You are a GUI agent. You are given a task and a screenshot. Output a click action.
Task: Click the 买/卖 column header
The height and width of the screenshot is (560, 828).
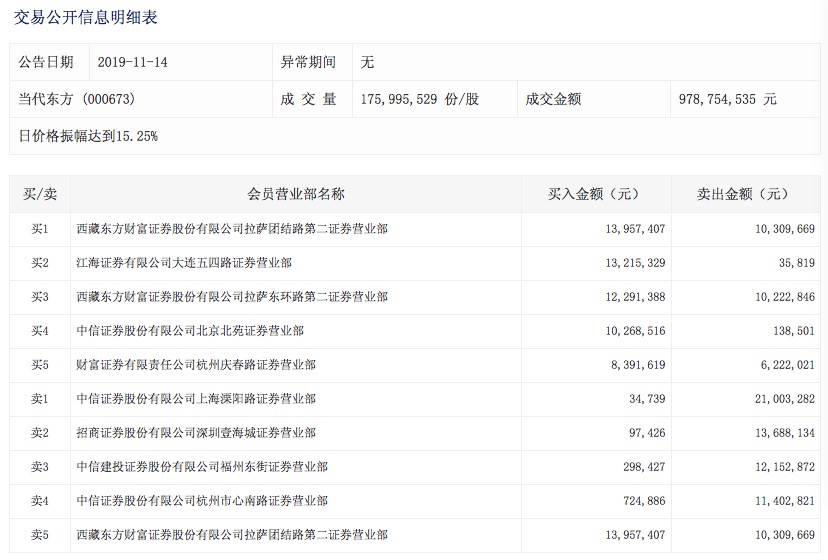coord(40,194)
